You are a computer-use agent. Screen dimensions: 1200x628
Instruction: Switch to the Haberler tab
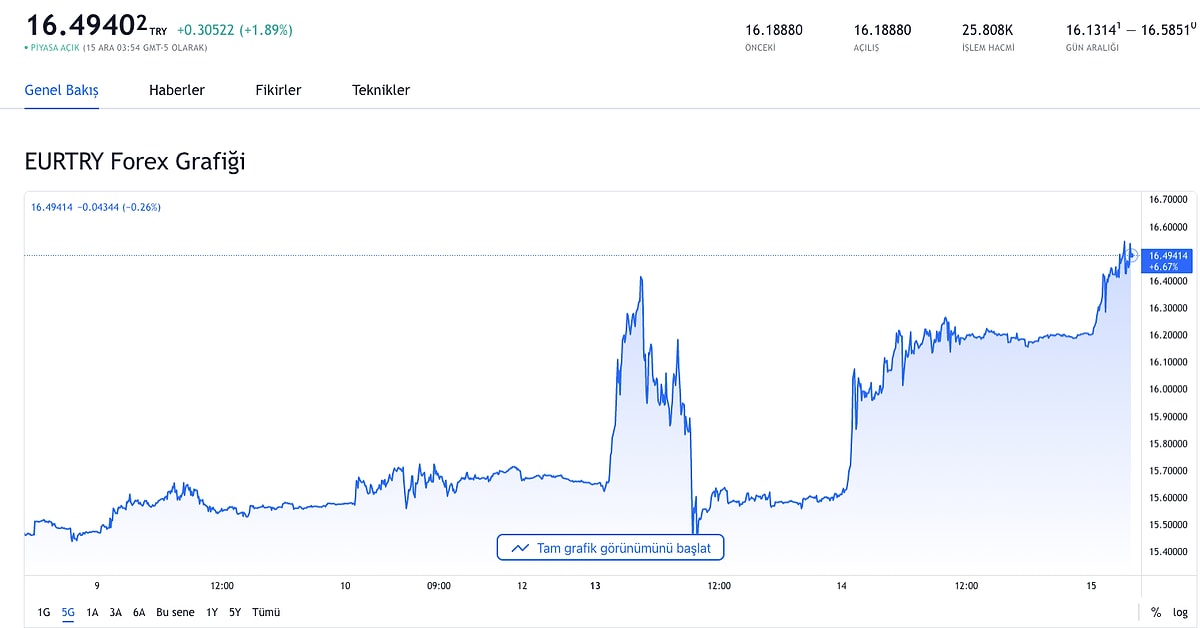177,90
